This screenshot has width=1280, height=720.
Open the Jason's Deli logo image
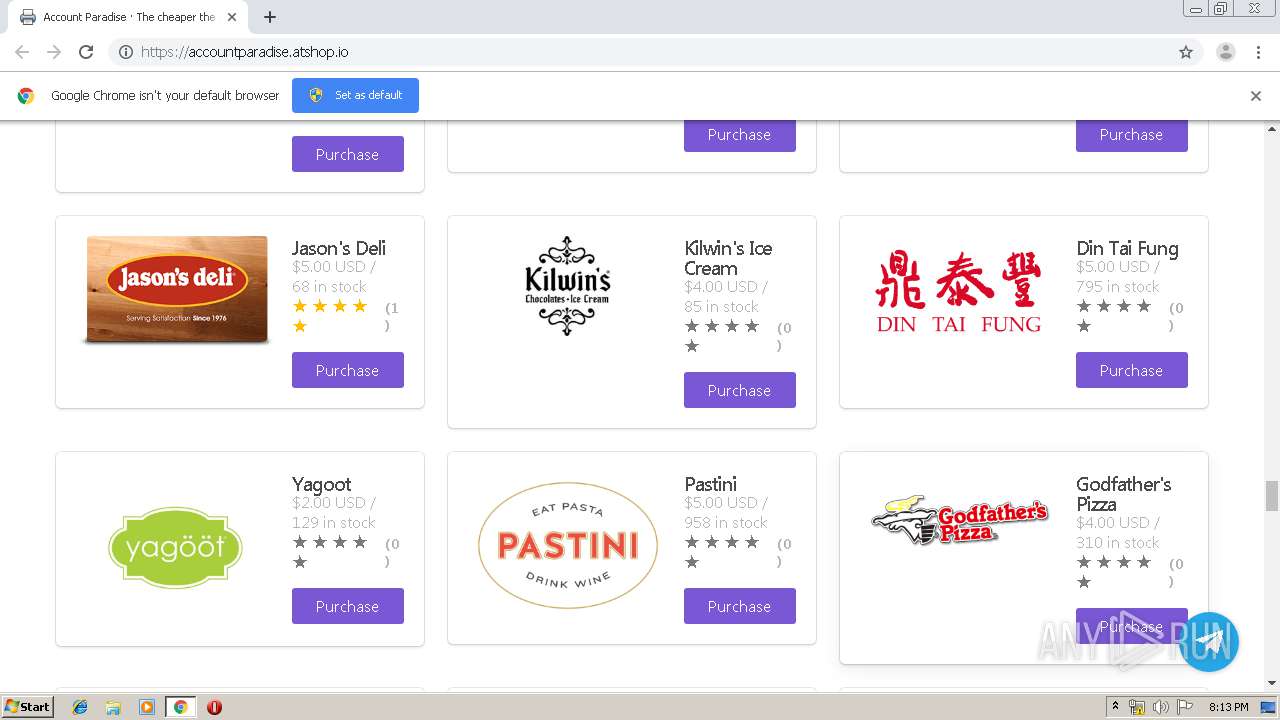coord(177,289)
